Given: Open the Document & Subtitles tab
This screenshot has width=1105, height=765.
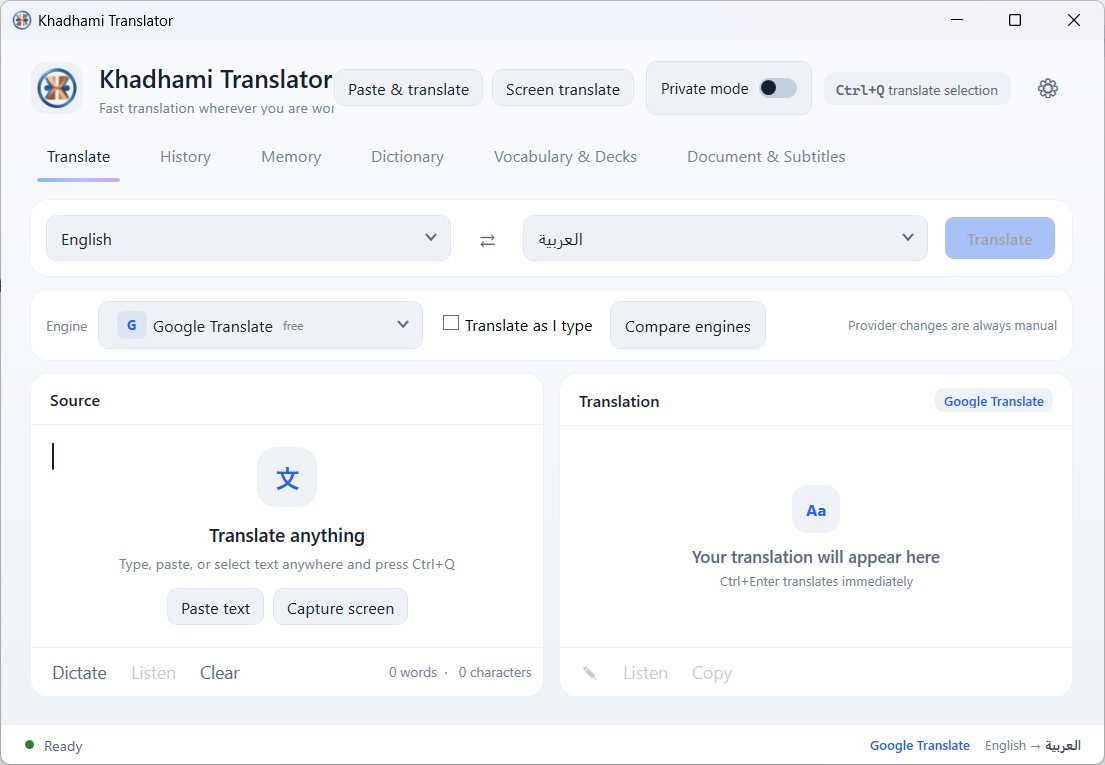Looking at the screenshot, I should click(x=766, y=156).
